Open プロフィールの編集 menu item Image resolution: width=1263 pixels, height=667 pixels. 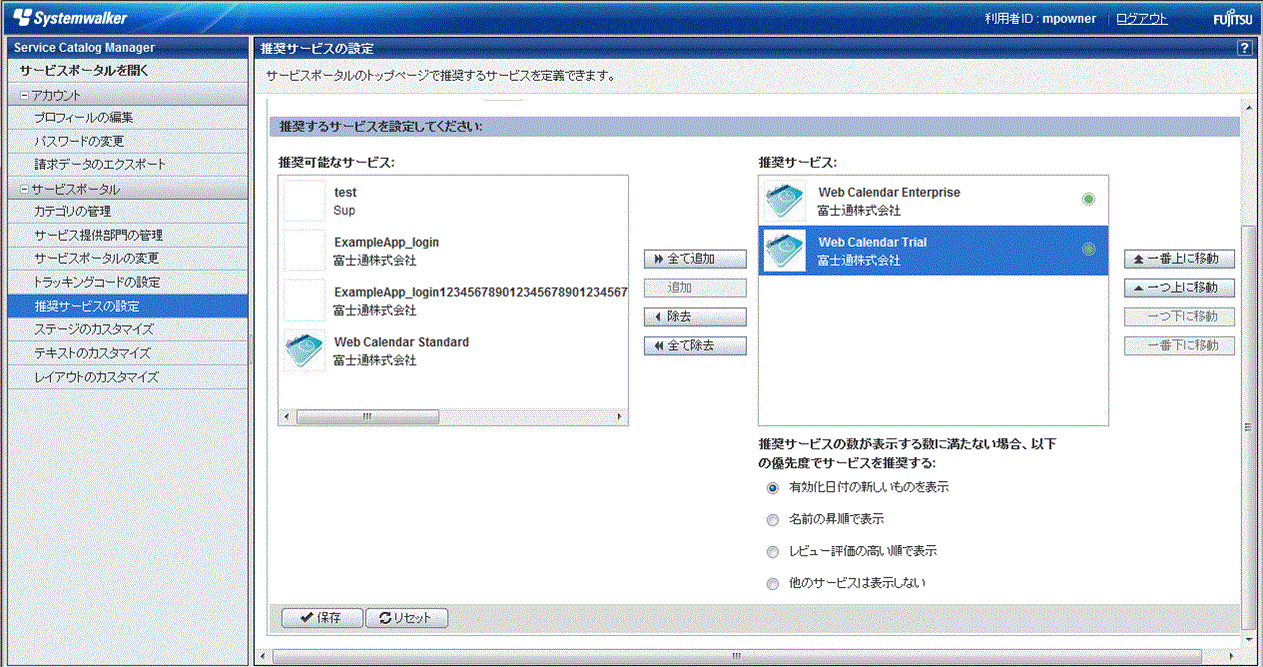pos(128,118)
